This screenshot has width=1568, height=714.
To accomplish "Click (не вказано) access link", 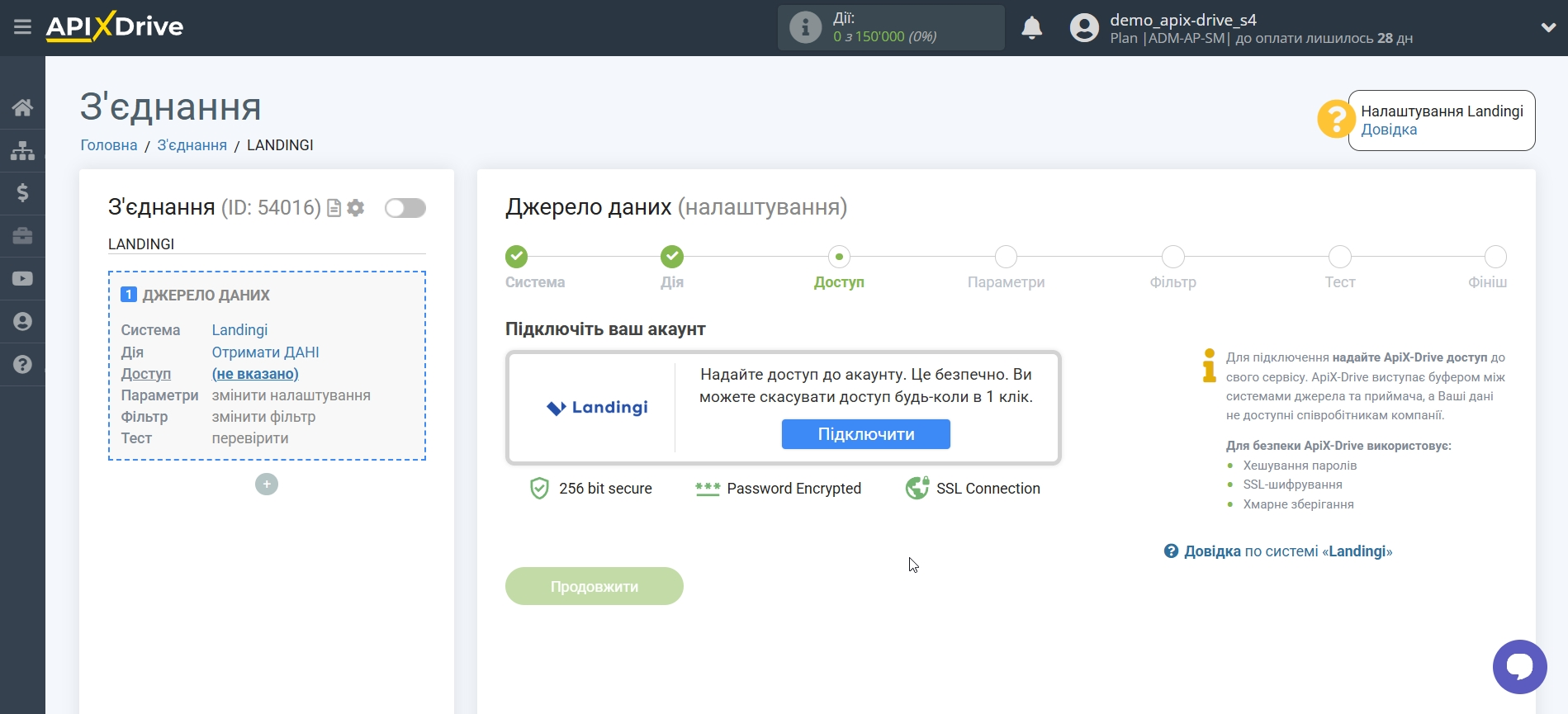I will 255,374.
